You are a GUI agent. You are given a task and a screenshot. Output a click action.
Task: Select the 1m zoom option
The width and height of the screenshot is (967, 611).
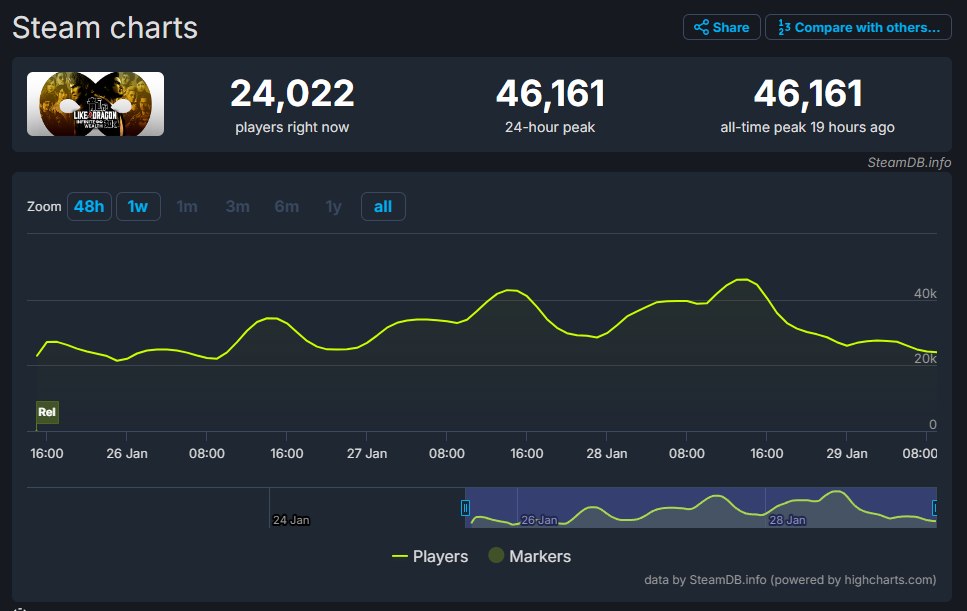187,207
